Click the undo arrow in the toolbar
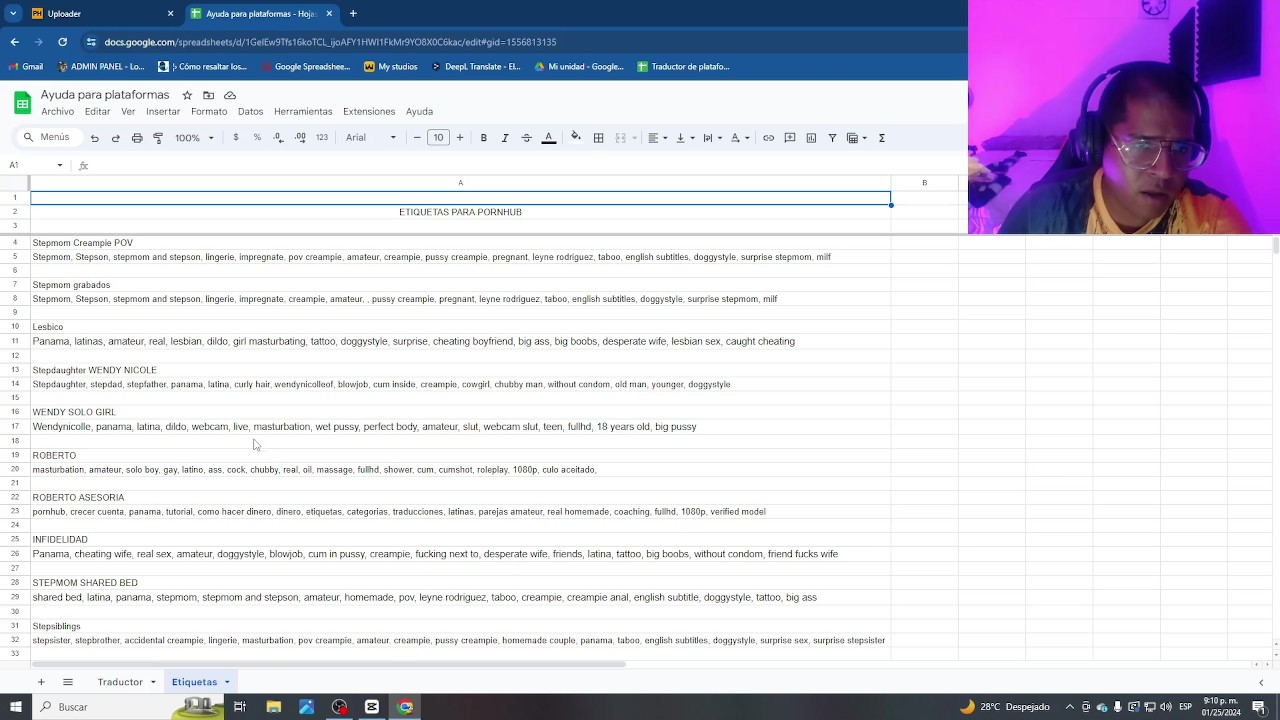The width and height of the screenshot is (1280, 720). [94, 138]
